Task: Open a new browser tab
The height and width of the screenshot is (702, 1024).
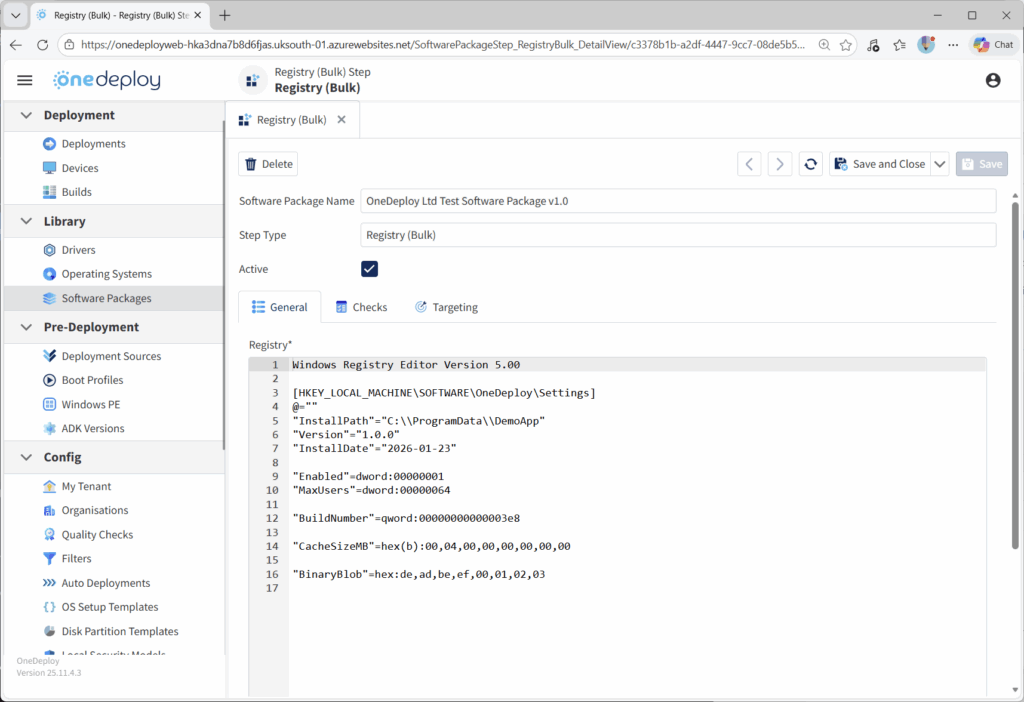Action: [225, 15]
